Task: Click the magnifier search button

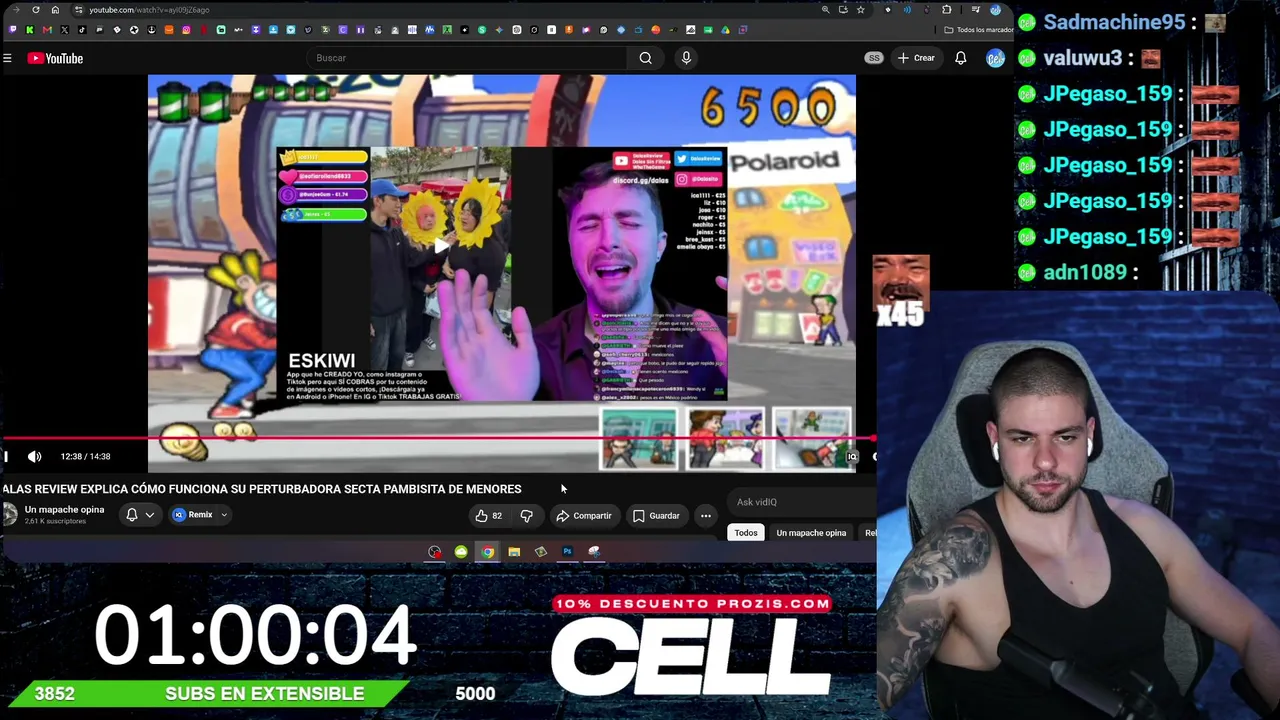Action: tap(646, 58)
